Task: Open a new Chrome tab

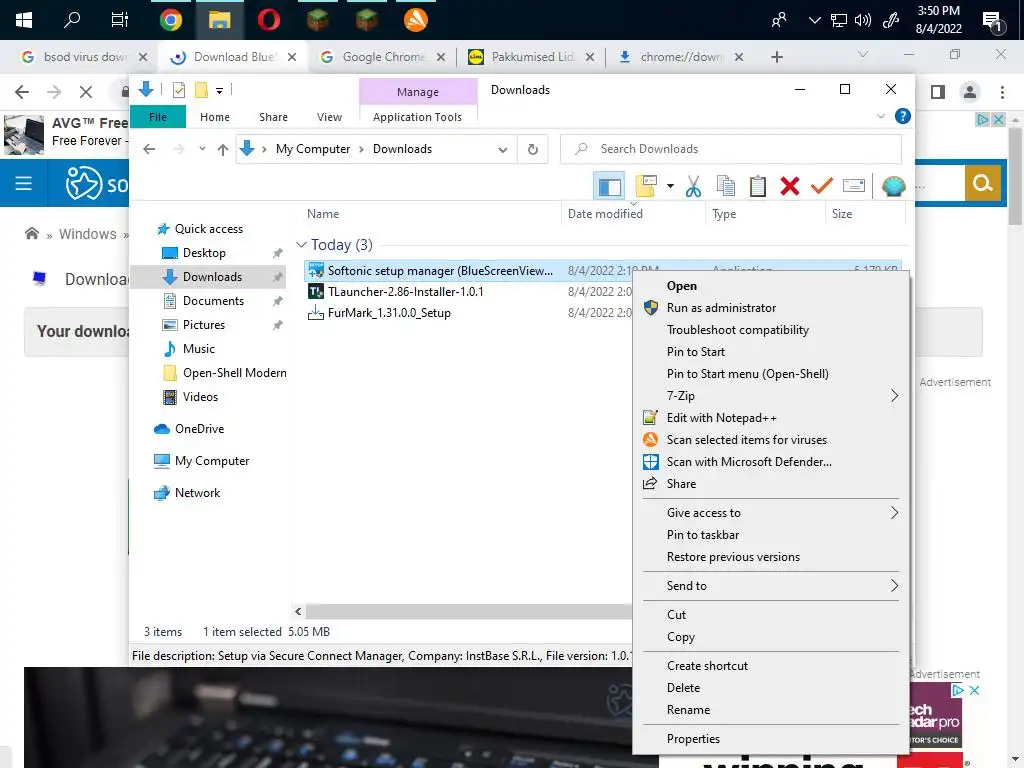Action: click(776, 57)
